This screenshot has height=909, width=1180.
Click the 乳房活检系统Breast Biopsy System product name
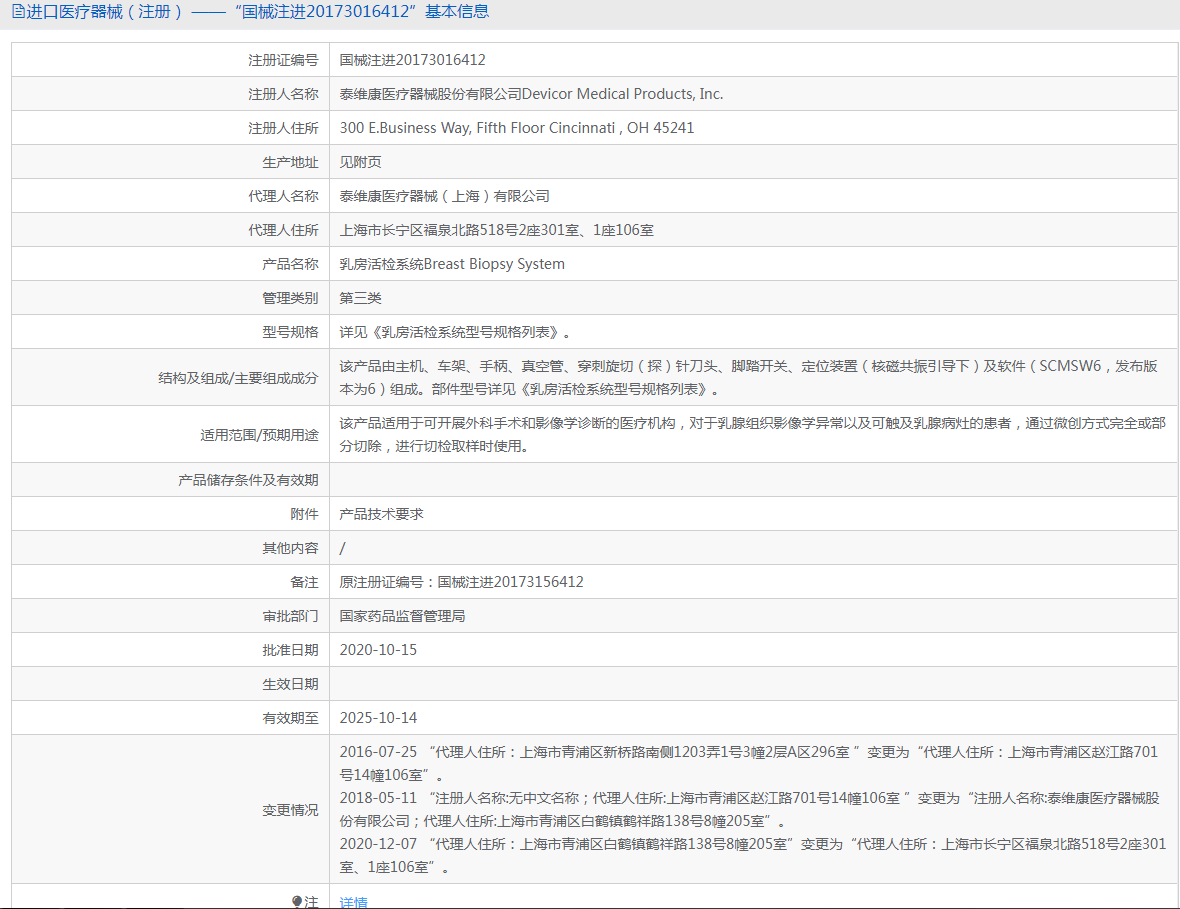452,264
